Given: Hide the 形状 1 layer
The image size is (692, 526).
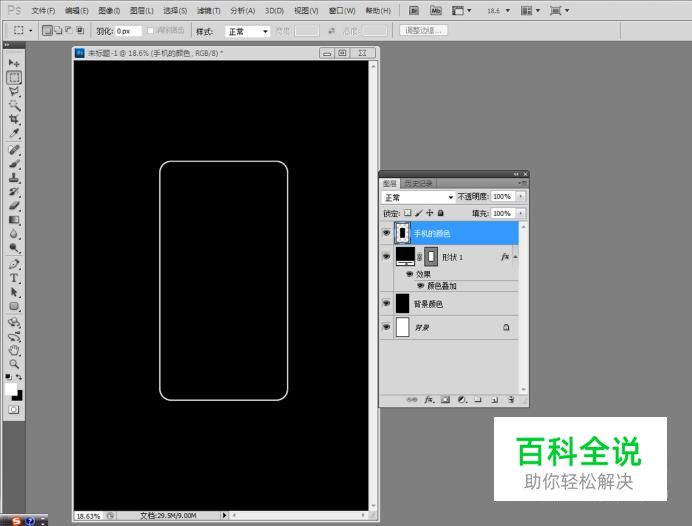Looking at the screenshot, I should click(x=387, y=256).
